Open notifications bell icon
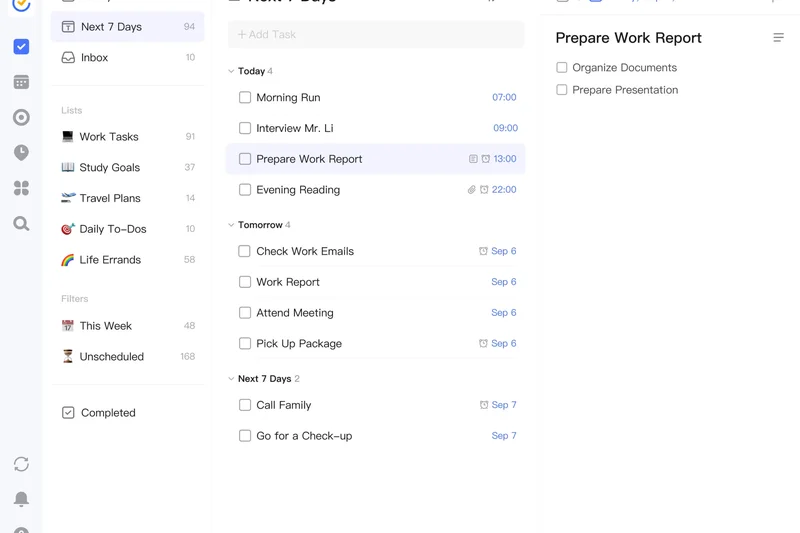 [x=21, y=499]
